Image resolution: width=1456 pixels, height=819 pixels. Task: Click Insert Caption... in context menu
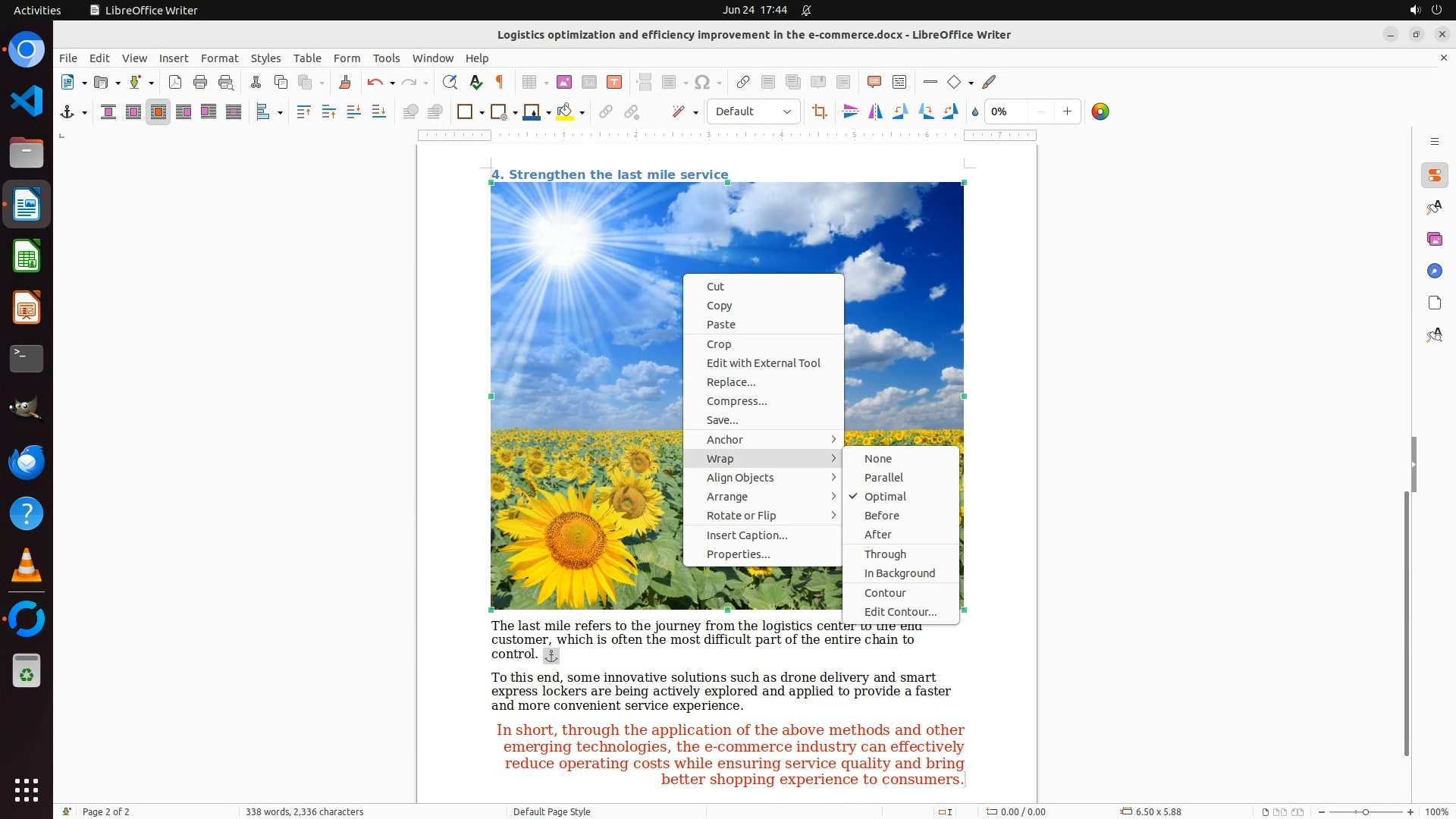point(746,535)
